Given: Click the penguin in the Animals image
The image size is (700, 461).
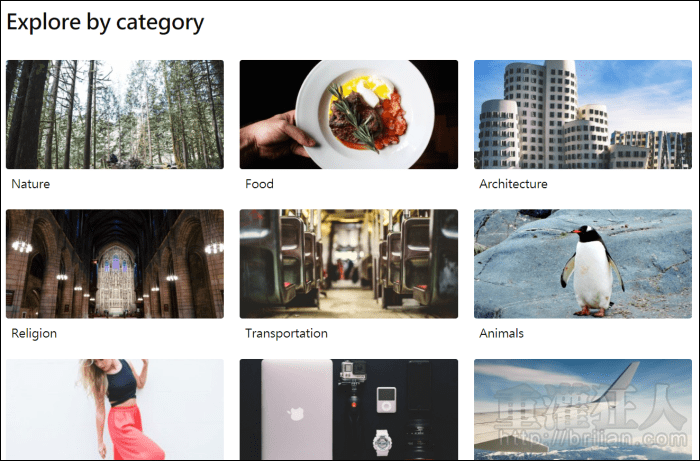Looking at the screenshot, I should point(592,271).
